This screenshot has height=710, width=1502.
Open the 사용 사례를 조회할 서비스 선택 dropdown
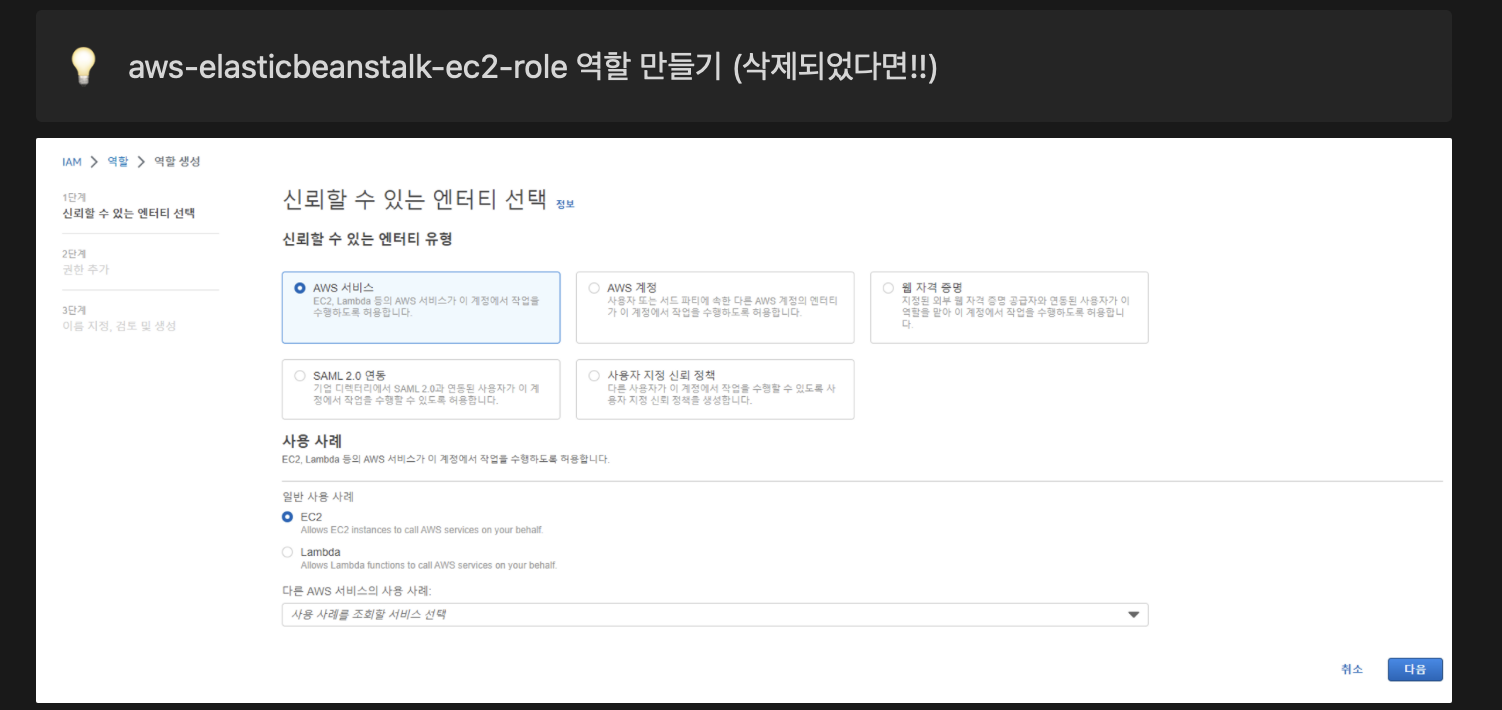715,614
